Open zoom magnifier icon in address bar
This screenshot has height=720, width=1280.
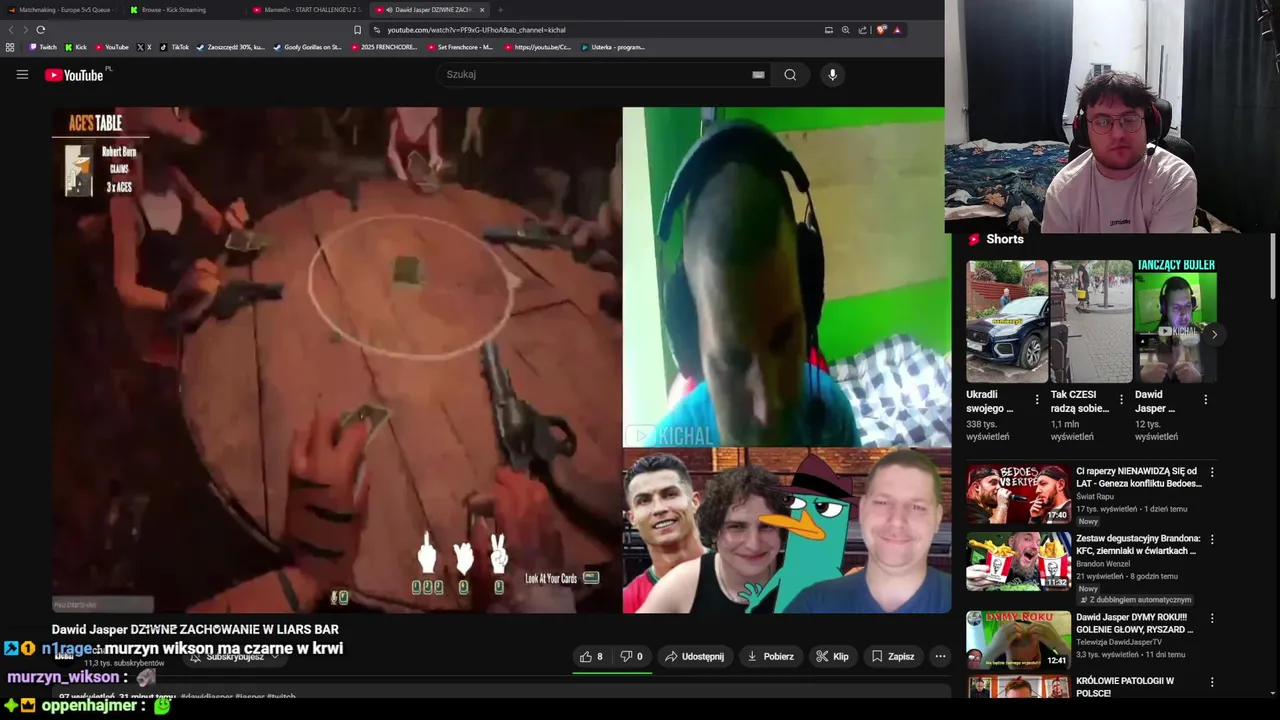[x=846, y=30]
